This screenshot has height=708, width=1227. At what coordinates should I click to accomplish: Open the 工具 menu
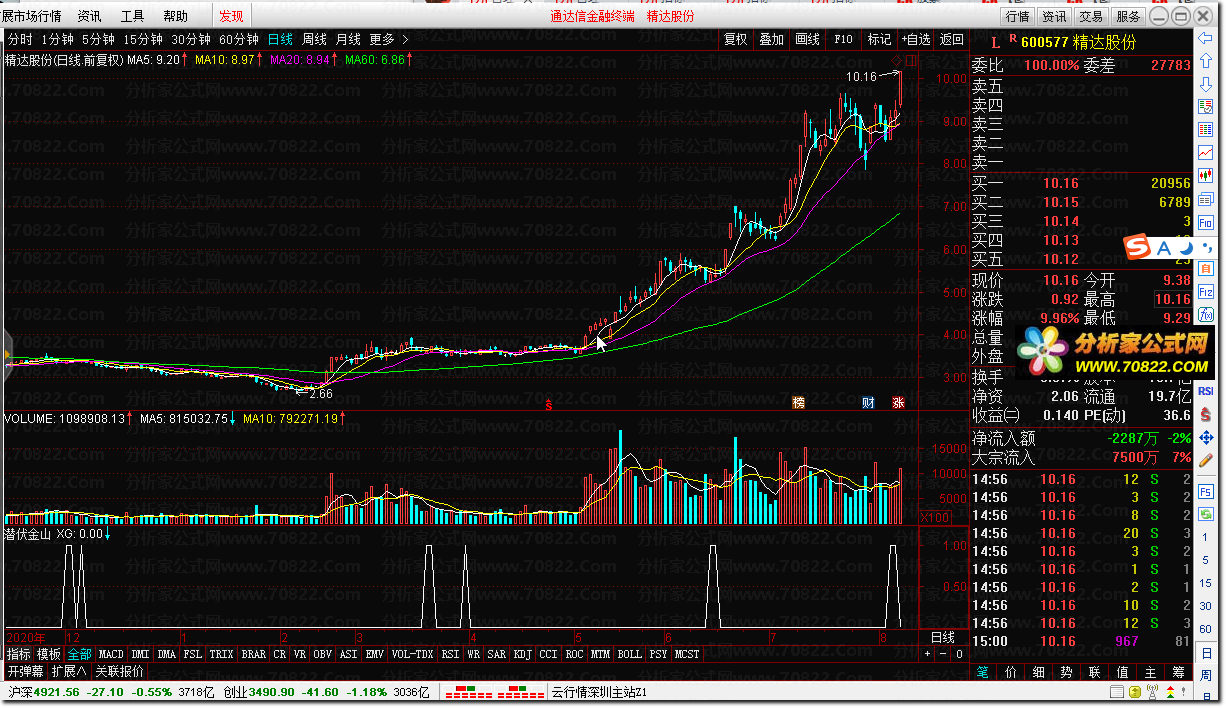pyautogui.click(x=132, y=16)
